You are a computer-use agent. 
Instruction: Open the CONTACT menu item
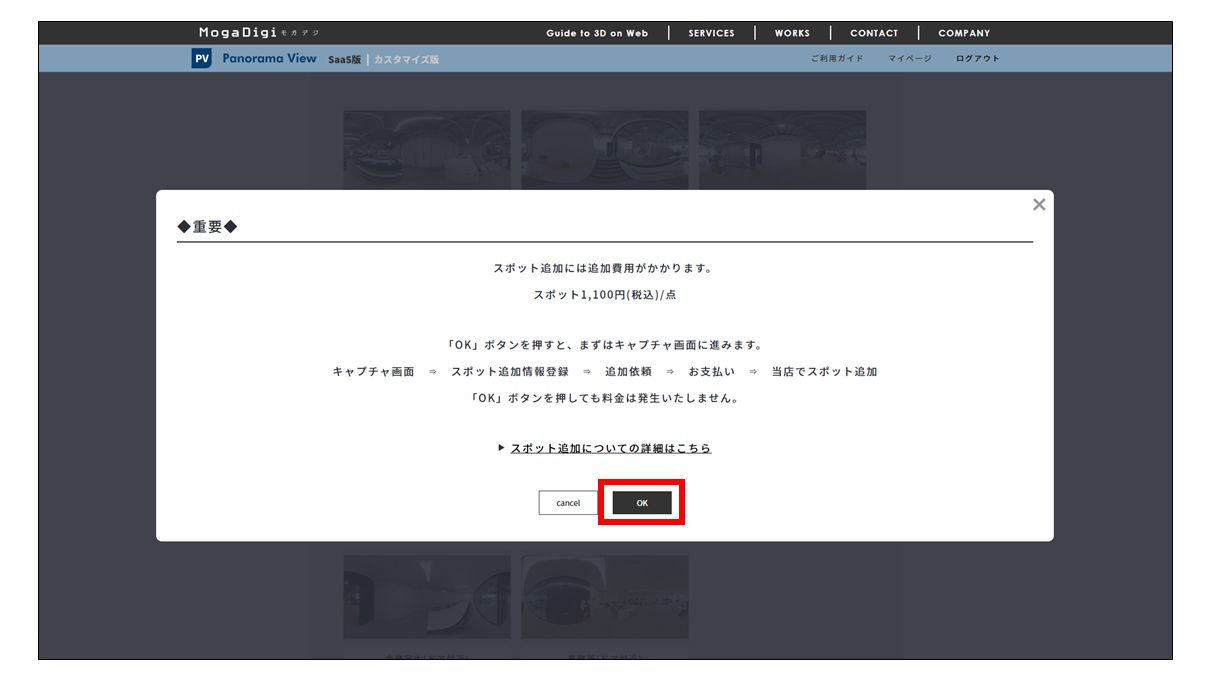point(874,33)
